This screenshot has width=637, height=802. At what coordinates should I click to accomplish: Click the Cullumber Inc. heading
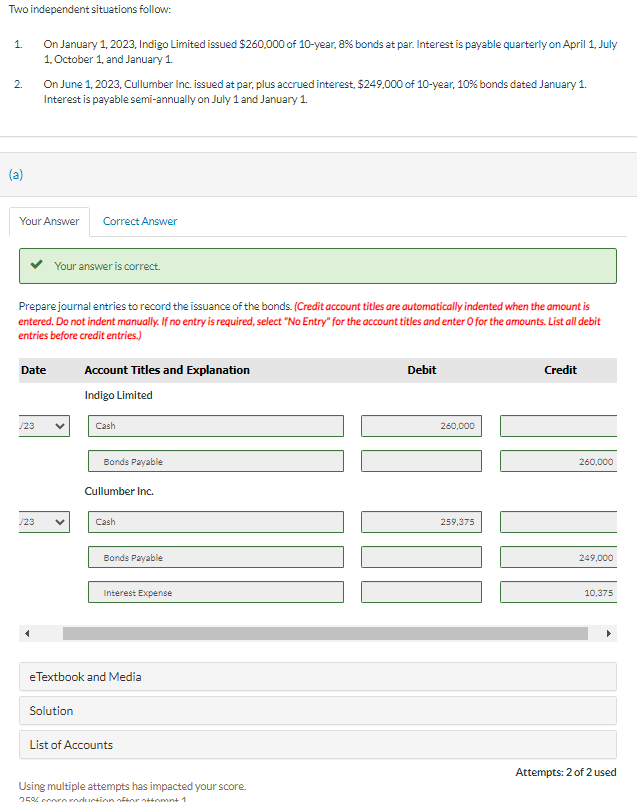coord(119,492)
